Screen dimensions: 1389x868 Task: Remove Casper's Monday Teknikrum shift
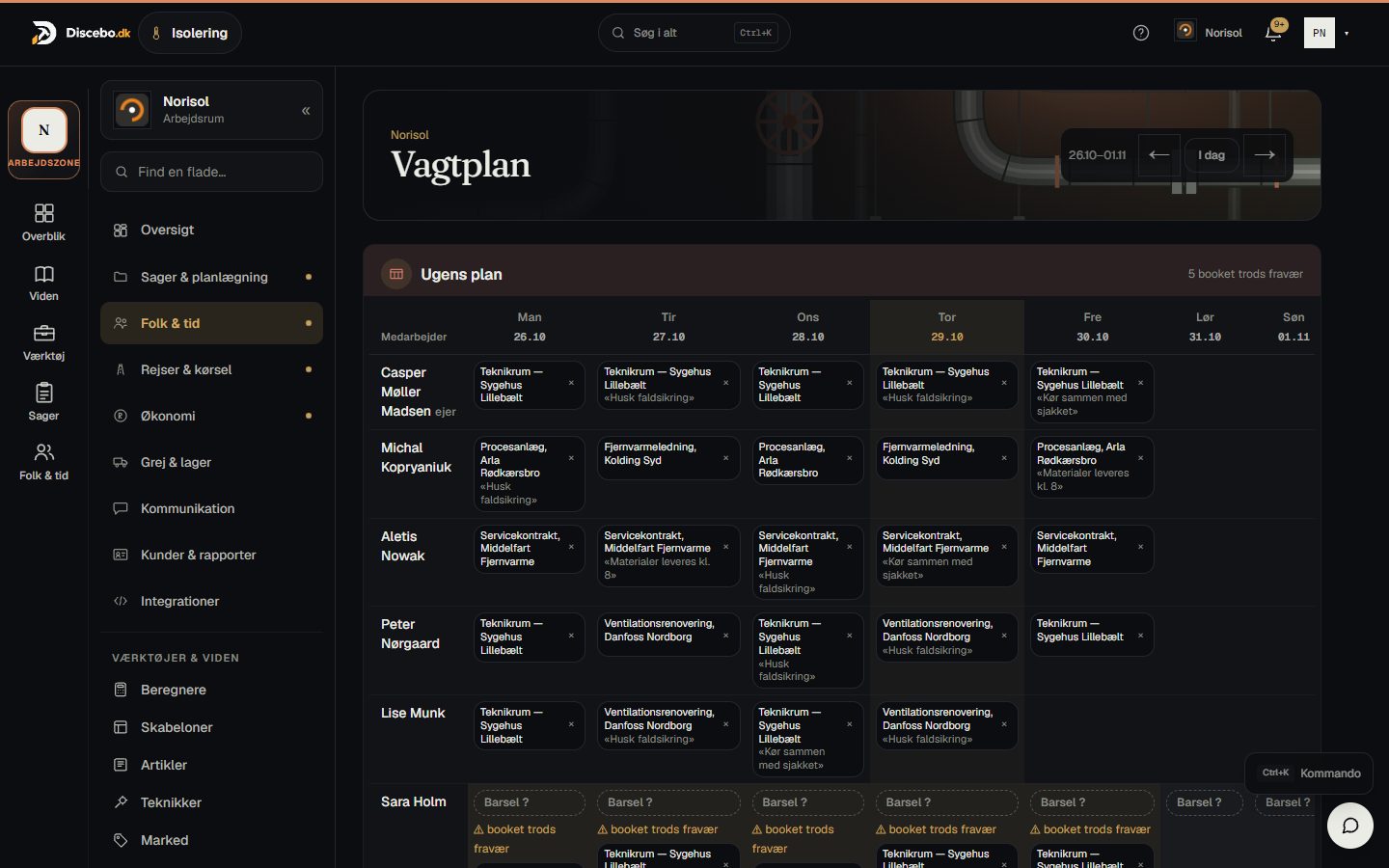[x=571, y=383]
